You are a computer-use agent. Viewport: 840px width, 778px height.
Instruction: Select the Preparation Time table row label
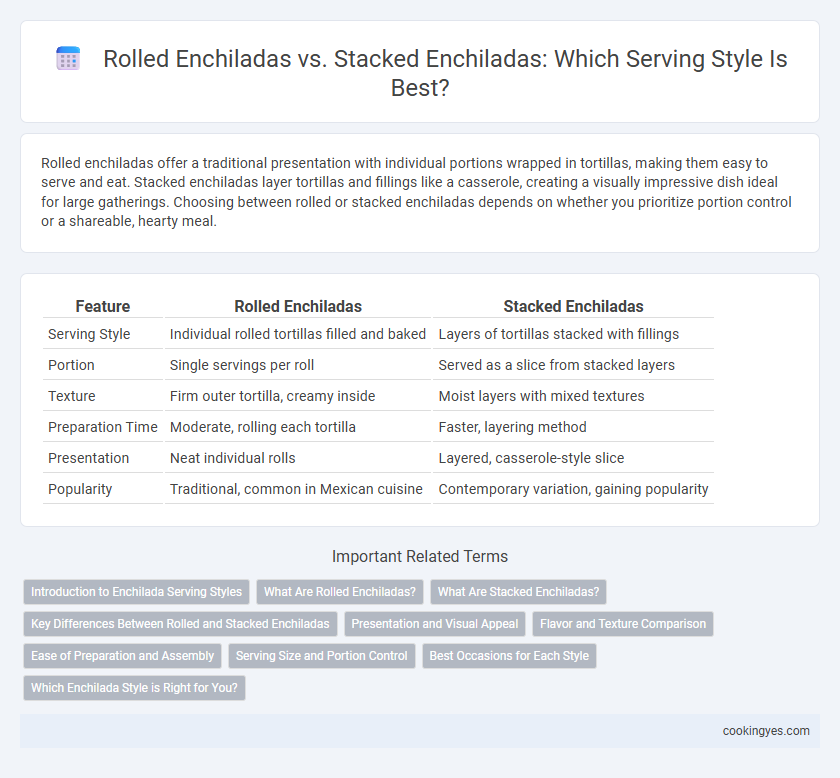[x=103, y=427]
